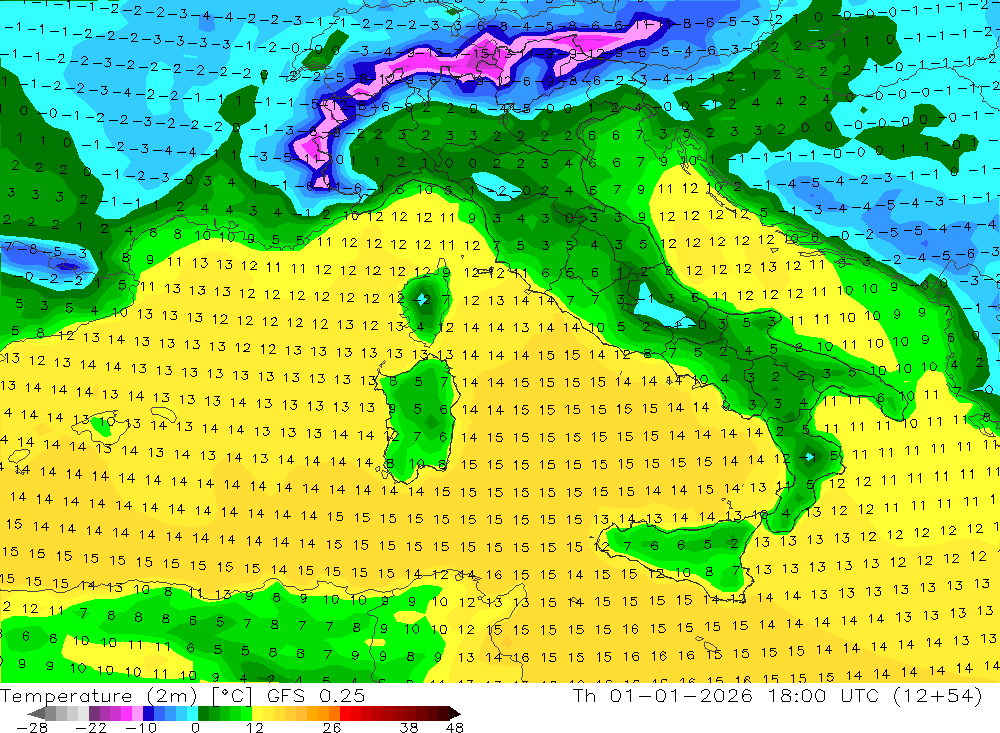Click the "48" legend scale label
The width and height of the screenshot is (1000, 733).
pyautogui.click(x=455, y=727)
